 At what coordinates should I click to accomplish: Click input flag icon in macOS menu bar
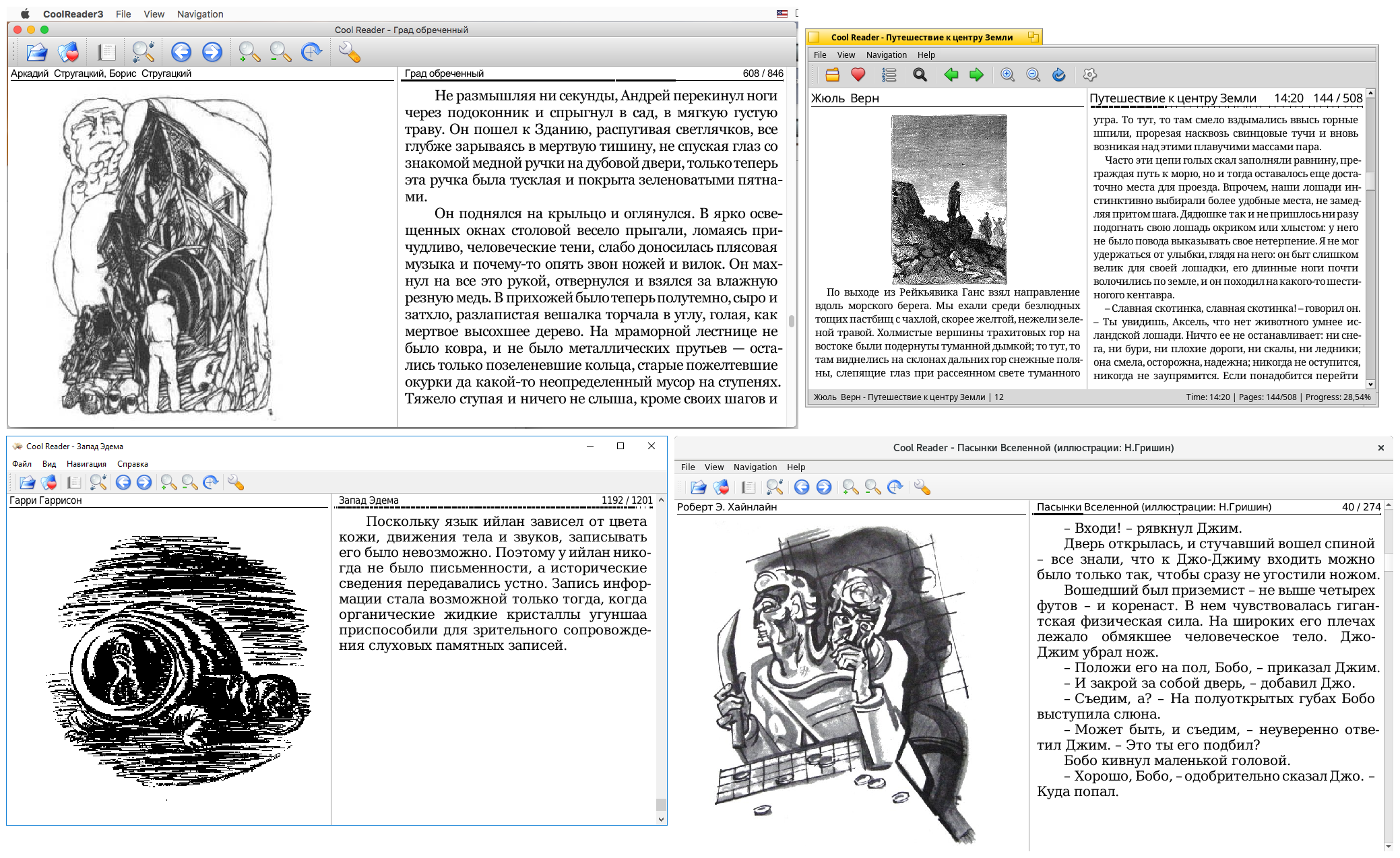pyautogui.click(x=782, y=13)
